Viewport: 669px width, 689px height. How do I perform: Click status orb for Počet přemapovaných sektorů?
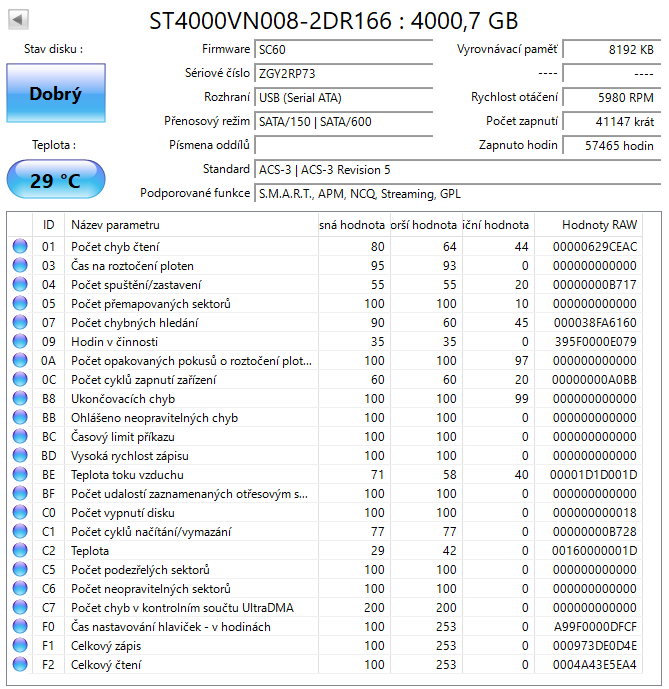(x=20, y=303)
